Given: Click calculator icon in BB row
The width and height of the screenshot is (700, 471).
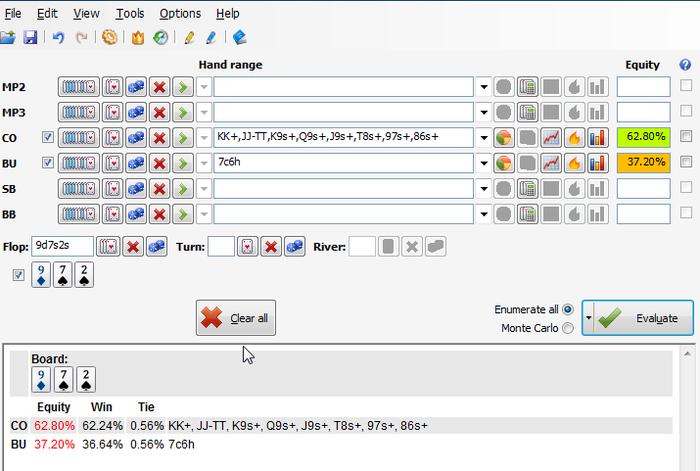Looking at the screenshot, I should point(527,214).
